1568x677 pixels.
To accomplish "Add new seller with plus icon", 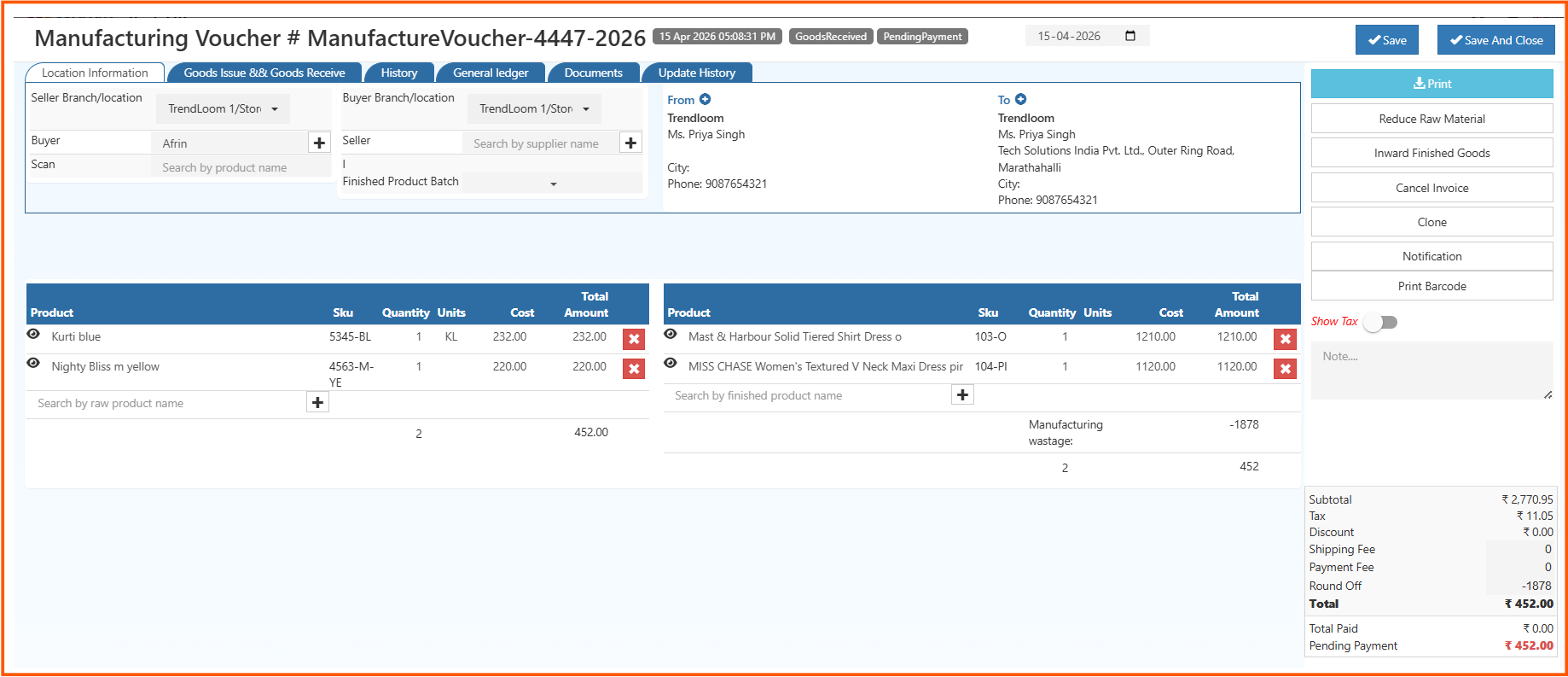I will click(x=630, y=143).
